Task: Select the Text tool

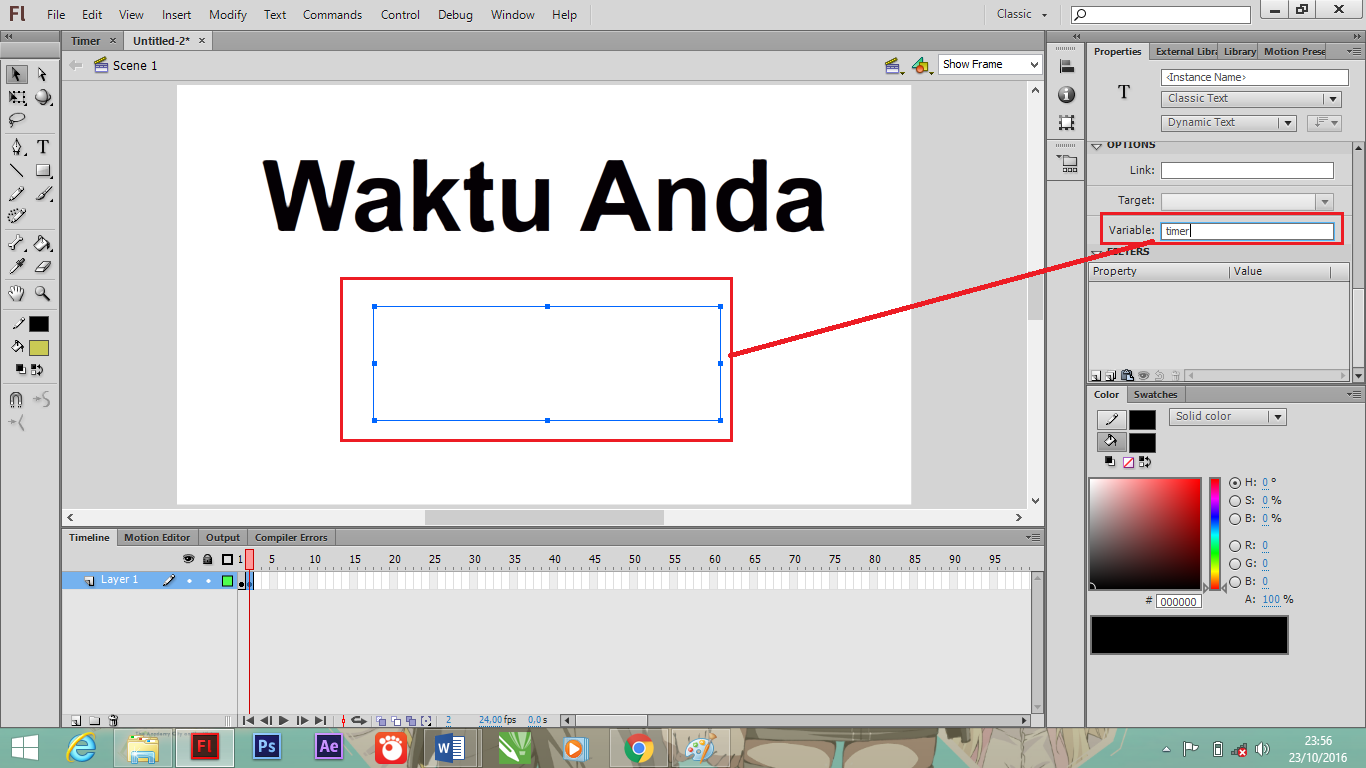Action: point(42,146)
